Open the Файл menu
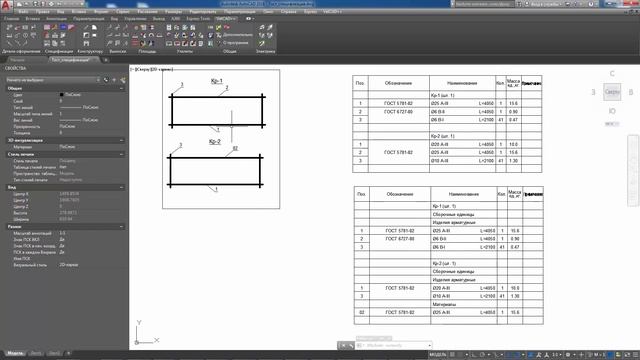Image resolution: width=640 pixels, height=360 pixels. [x=23, y=12]
